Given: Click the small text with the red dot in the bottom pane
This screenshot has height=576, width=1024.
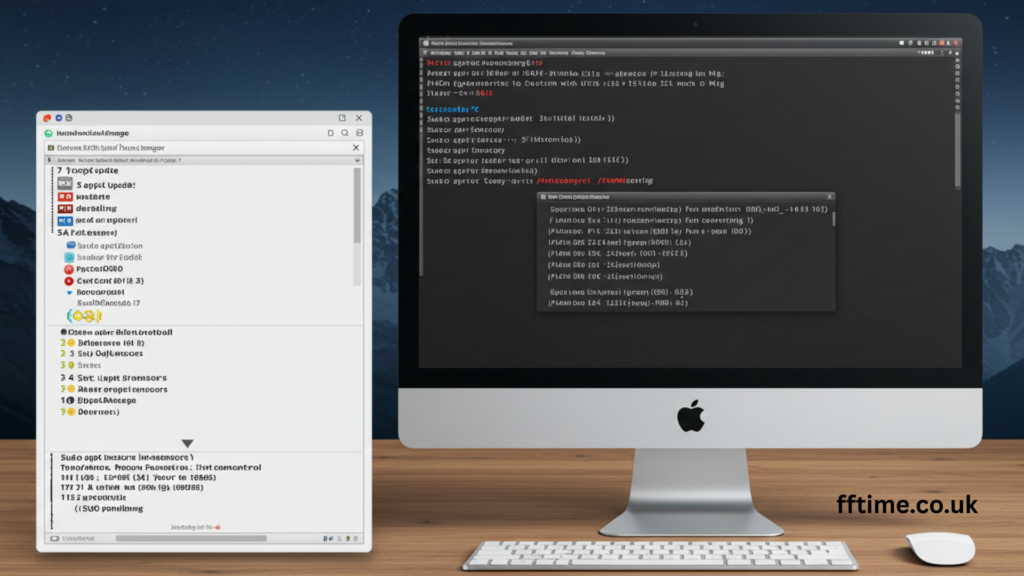Looking at the screenshot, I should [x=195, y=527].
